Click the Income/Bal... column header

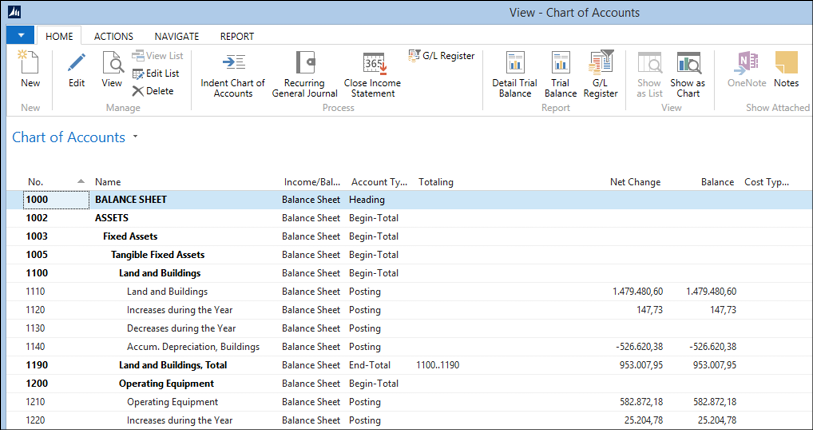pyautogui.click(x=312, y=182)
